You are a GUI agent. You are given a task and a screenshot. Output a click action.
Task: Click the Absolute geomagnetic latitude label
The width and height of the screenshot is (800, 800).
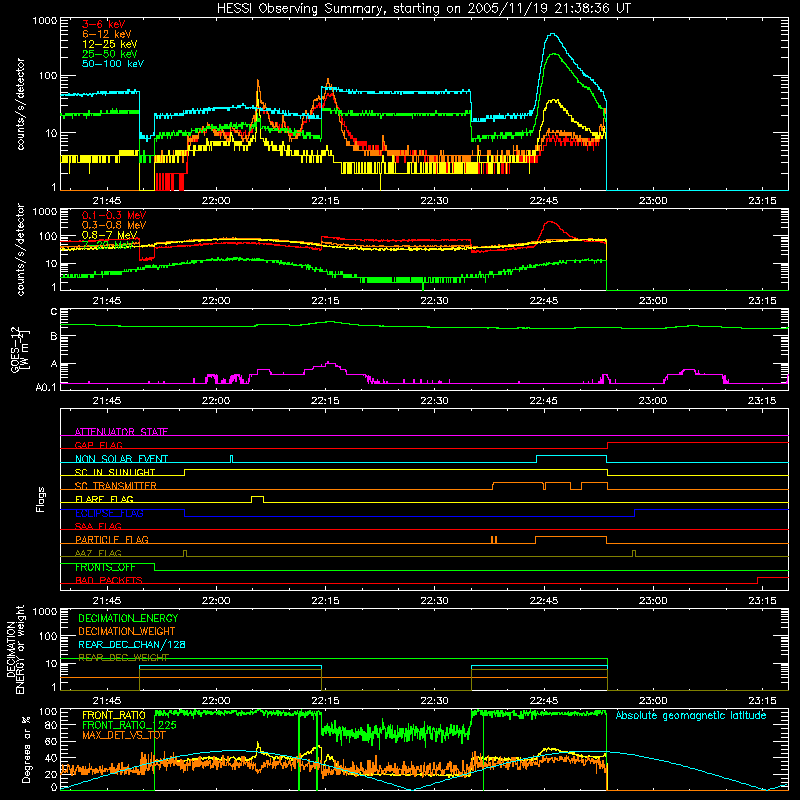[x=691, y=715]
